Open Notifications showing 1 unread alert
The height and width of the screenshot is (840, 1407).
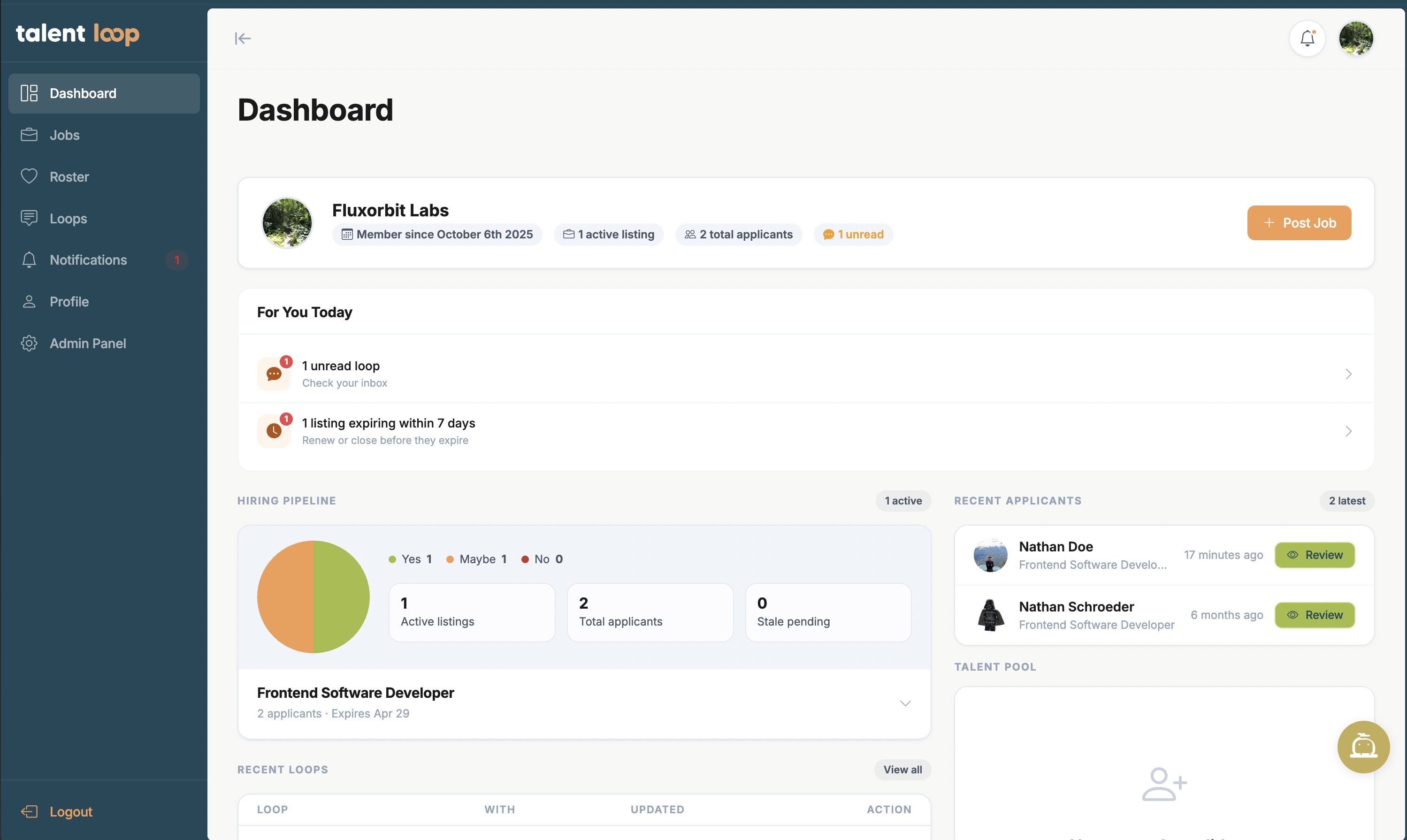88,260
